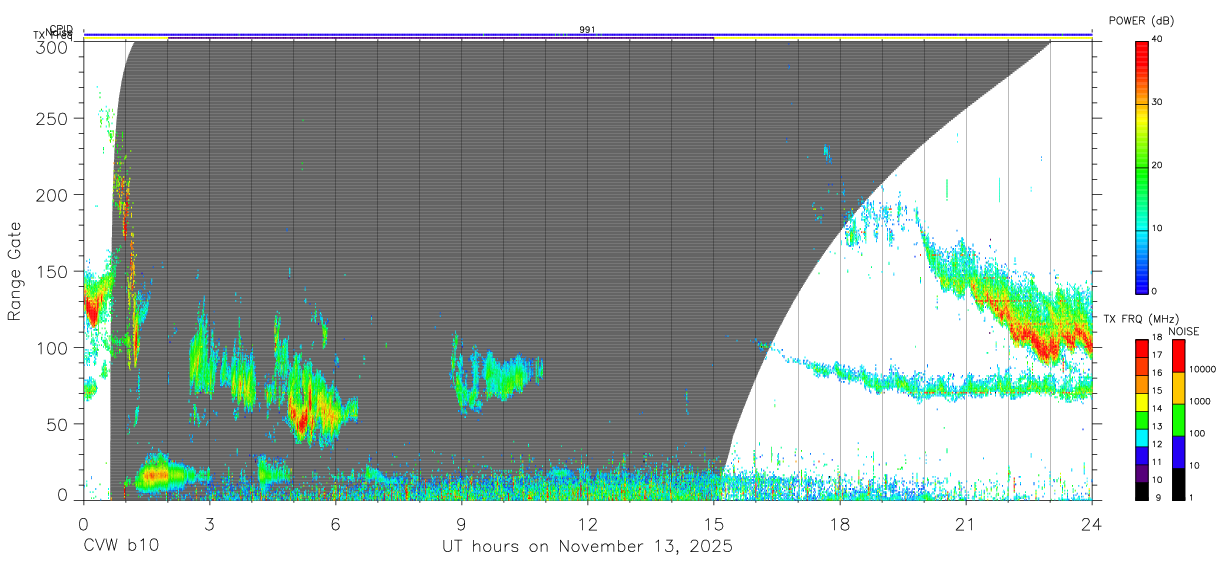
Task: Click the blue 11-12 MHz frequency swatch
Action: pyautogui.click(x=1141, y=455)
